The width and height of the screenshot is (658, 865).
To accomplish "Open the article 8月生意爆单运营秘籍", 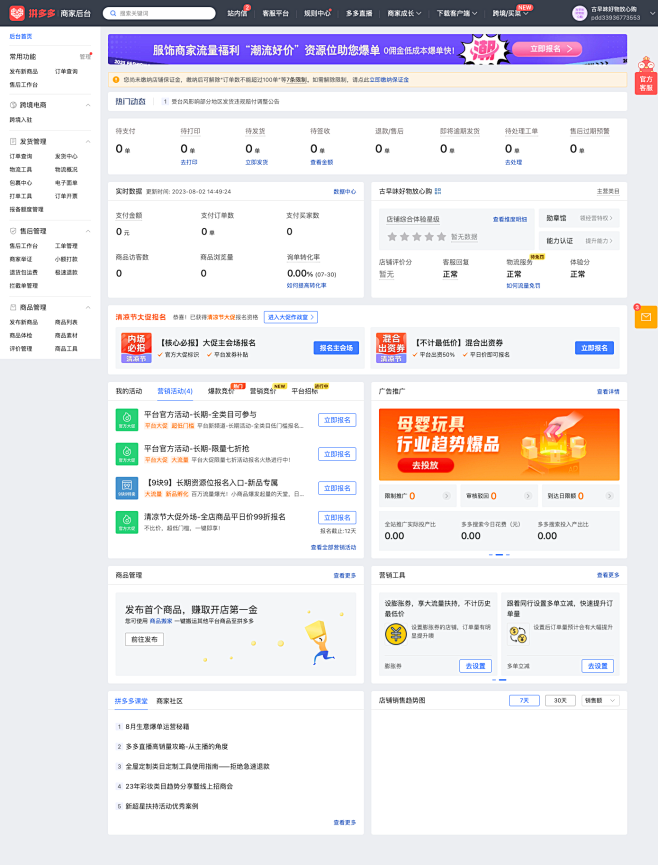I will pos(157,727).
